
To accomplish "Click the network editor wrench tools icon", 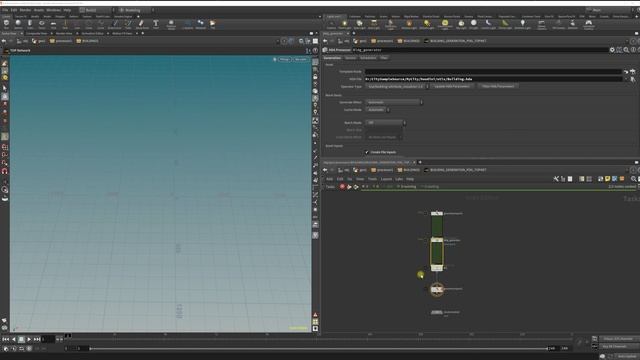I will coord(556,179).
